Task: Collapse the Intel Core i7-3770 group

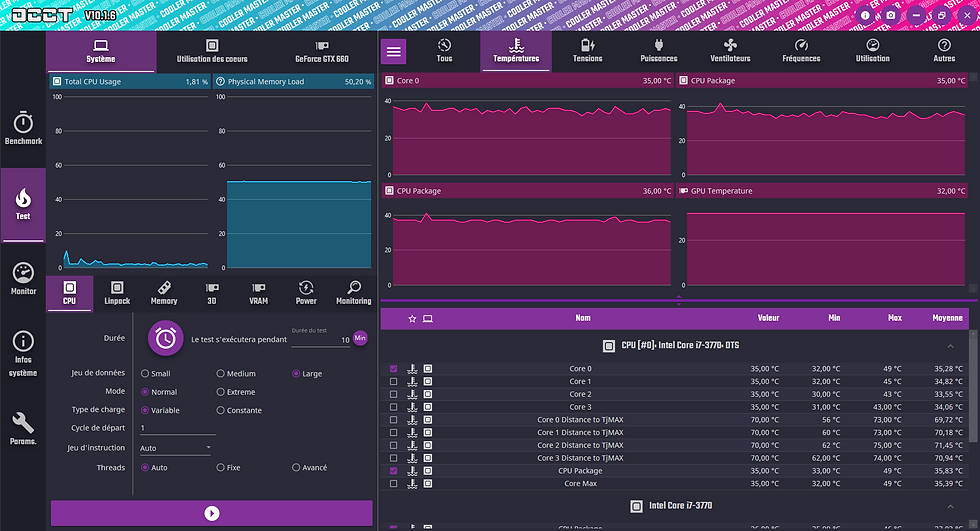Action: tap(950, 506)
